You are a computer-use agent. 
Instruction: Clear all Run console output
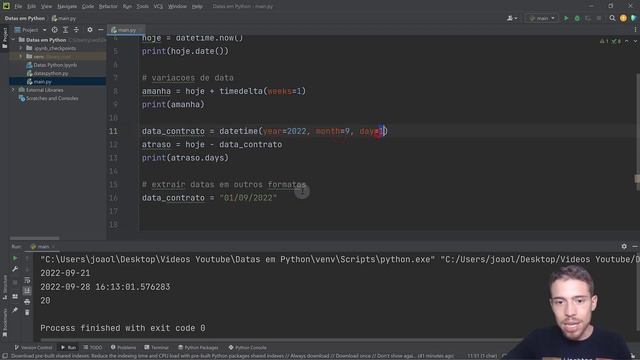(27, 312)
